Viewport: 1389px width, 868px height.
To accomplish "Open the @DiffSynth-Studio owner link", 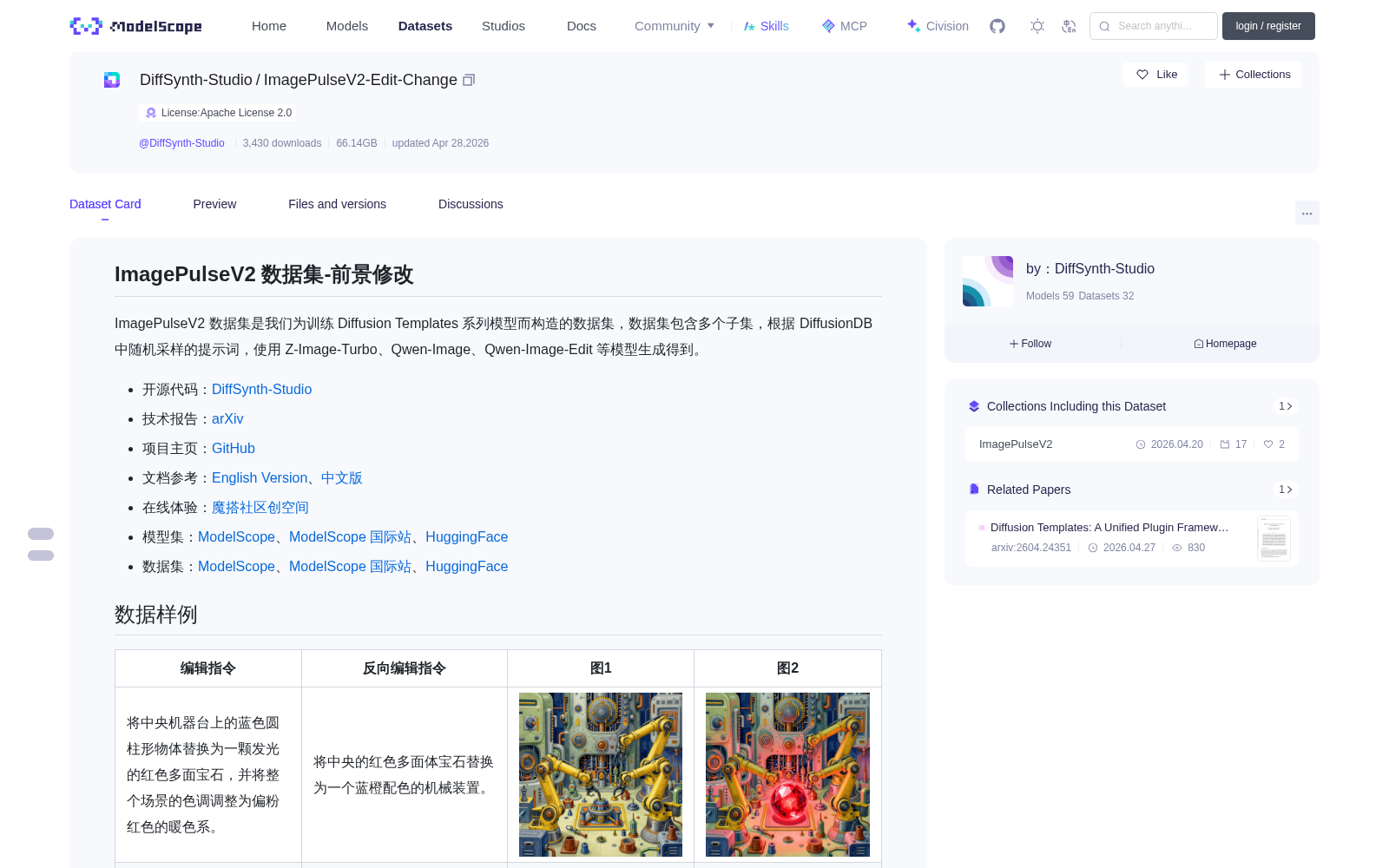I will (181, 143).
